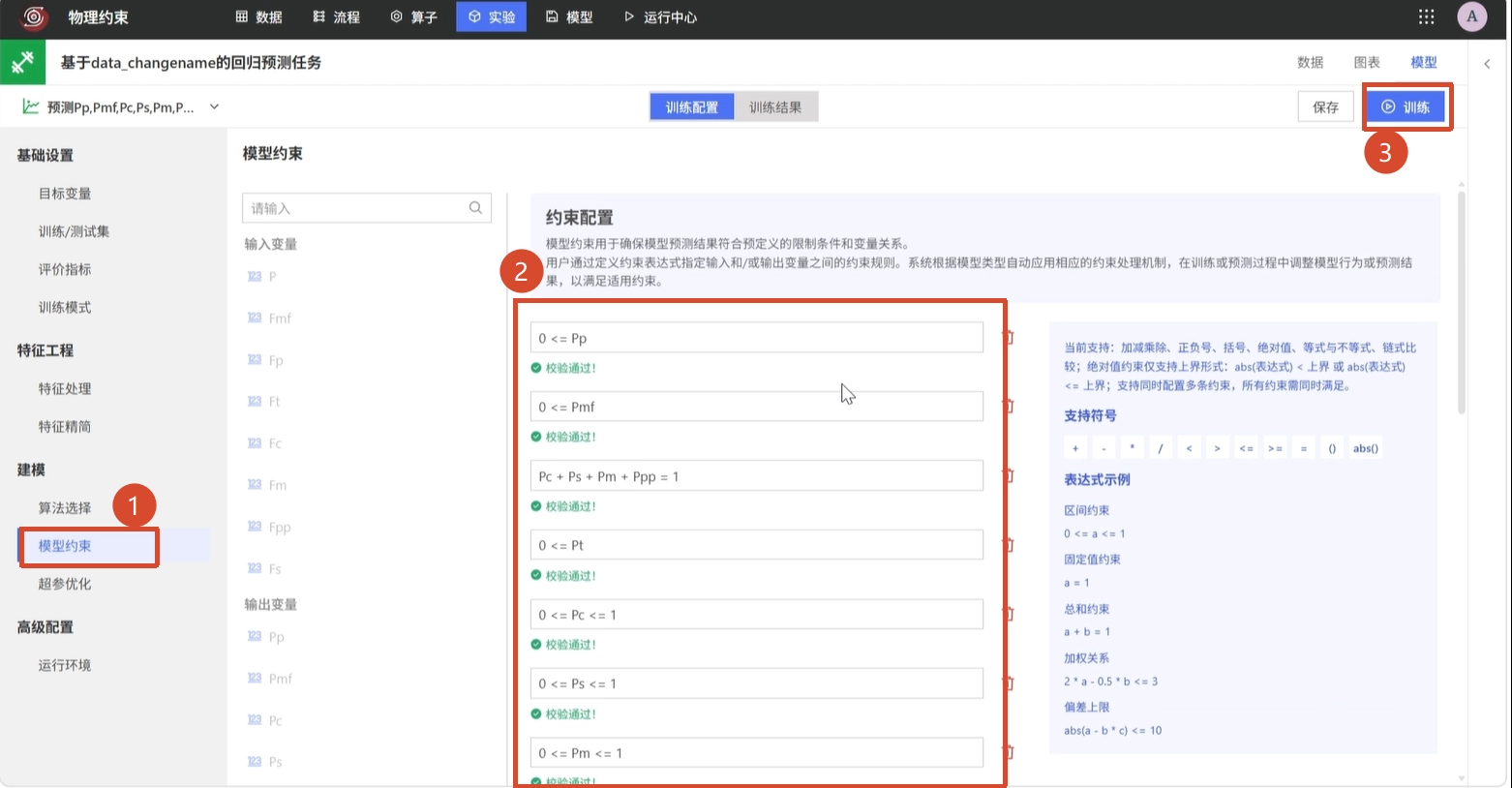The height and width of the screenshot is (788, 1512).
Task: Click the 'Pc + Ps + Pm + Ppp = 1' field
Action: pos(757,476)
